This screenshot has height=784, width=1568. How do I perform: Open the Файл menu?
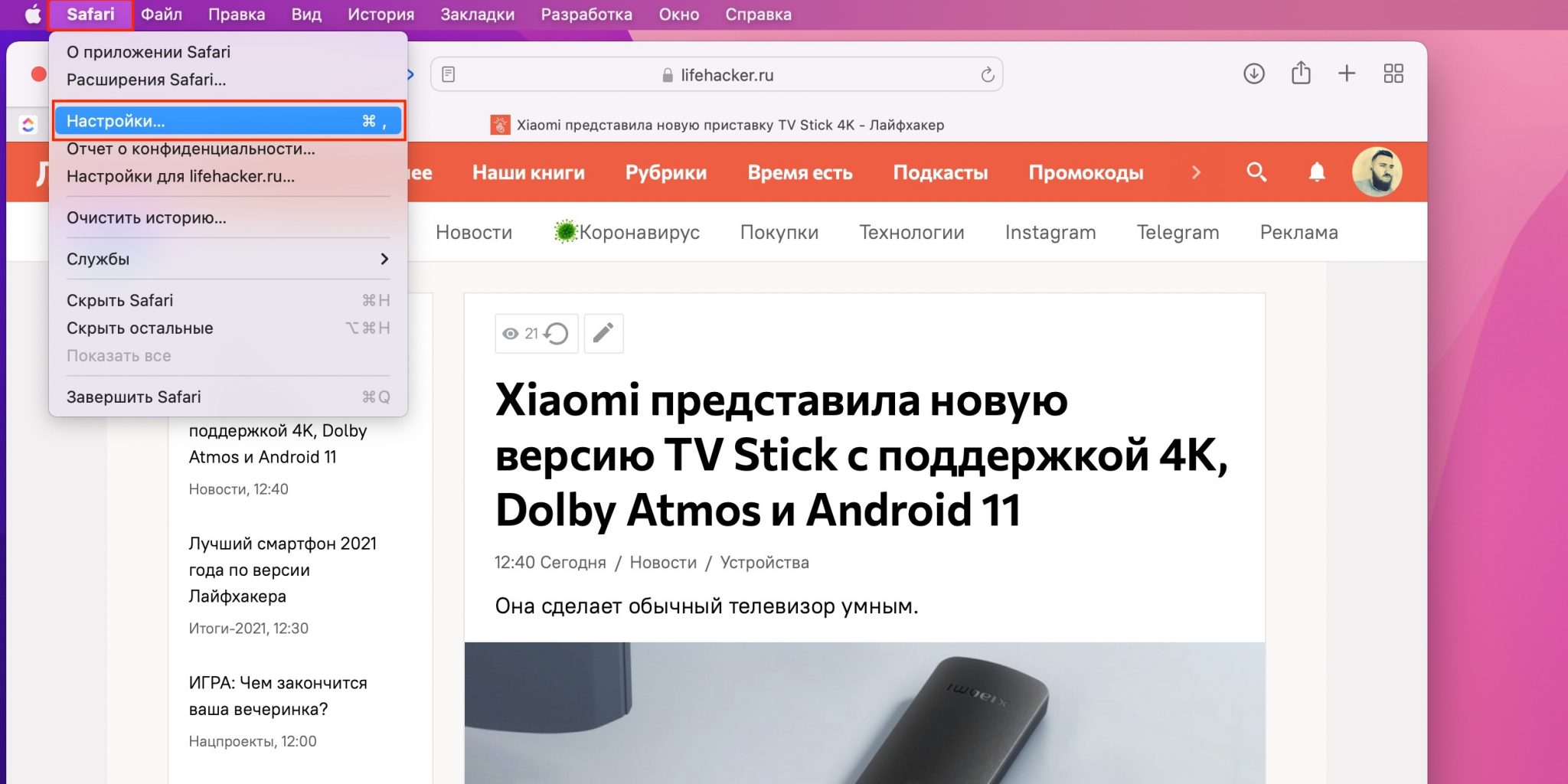162,15
